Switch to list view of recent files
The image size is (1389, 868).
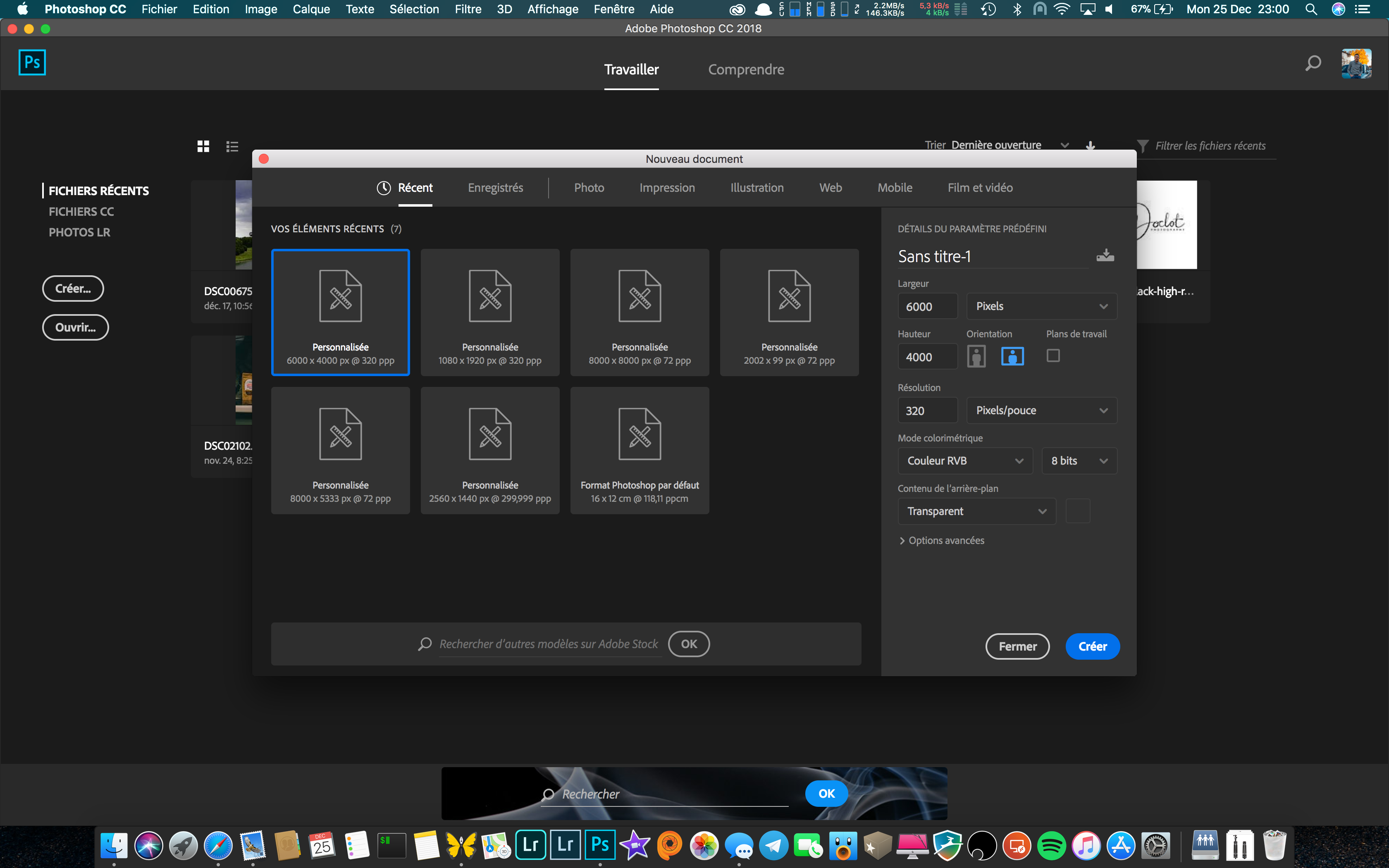232,146
